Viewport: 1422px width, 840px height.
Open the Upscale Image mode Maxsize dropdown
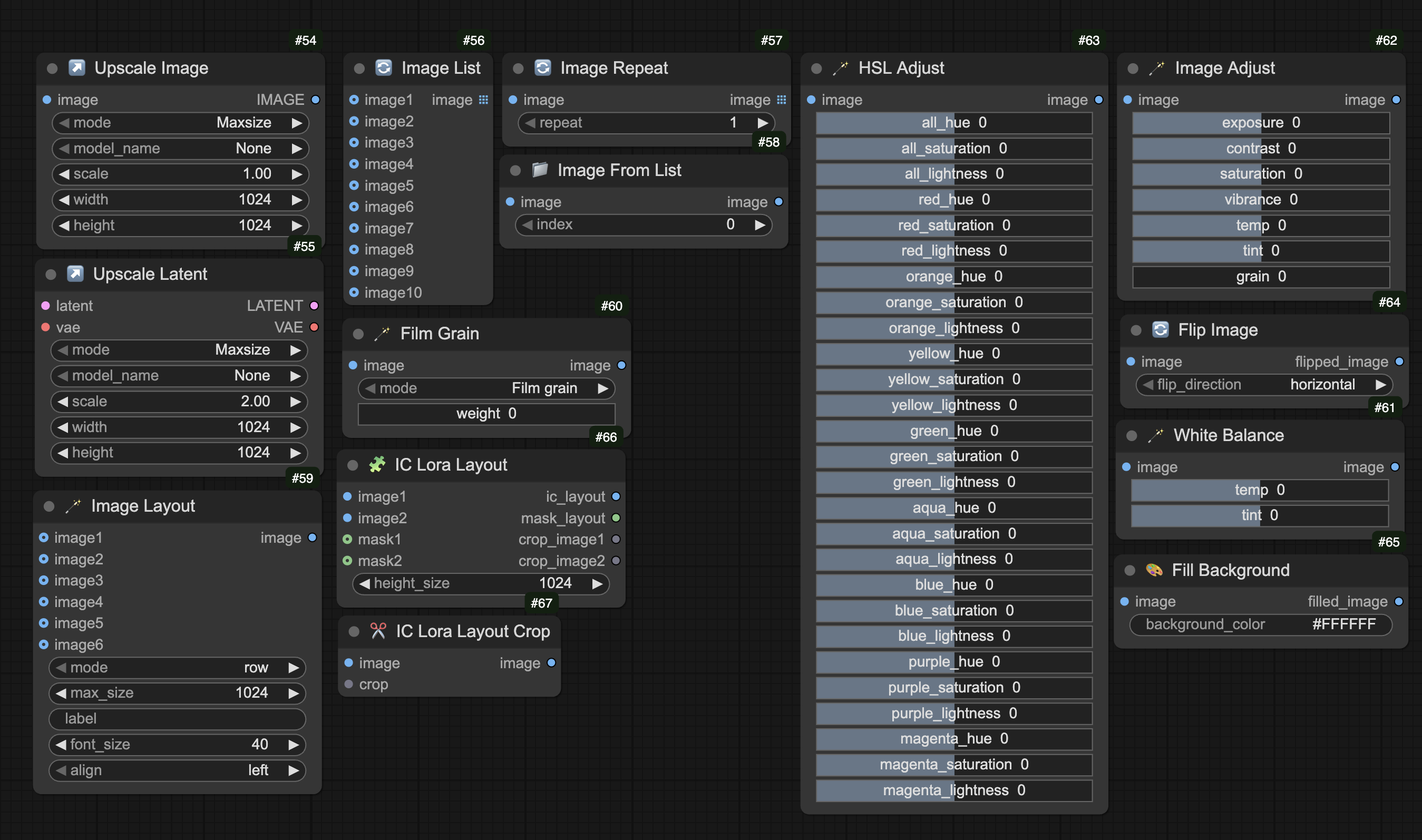pos(181,123)
